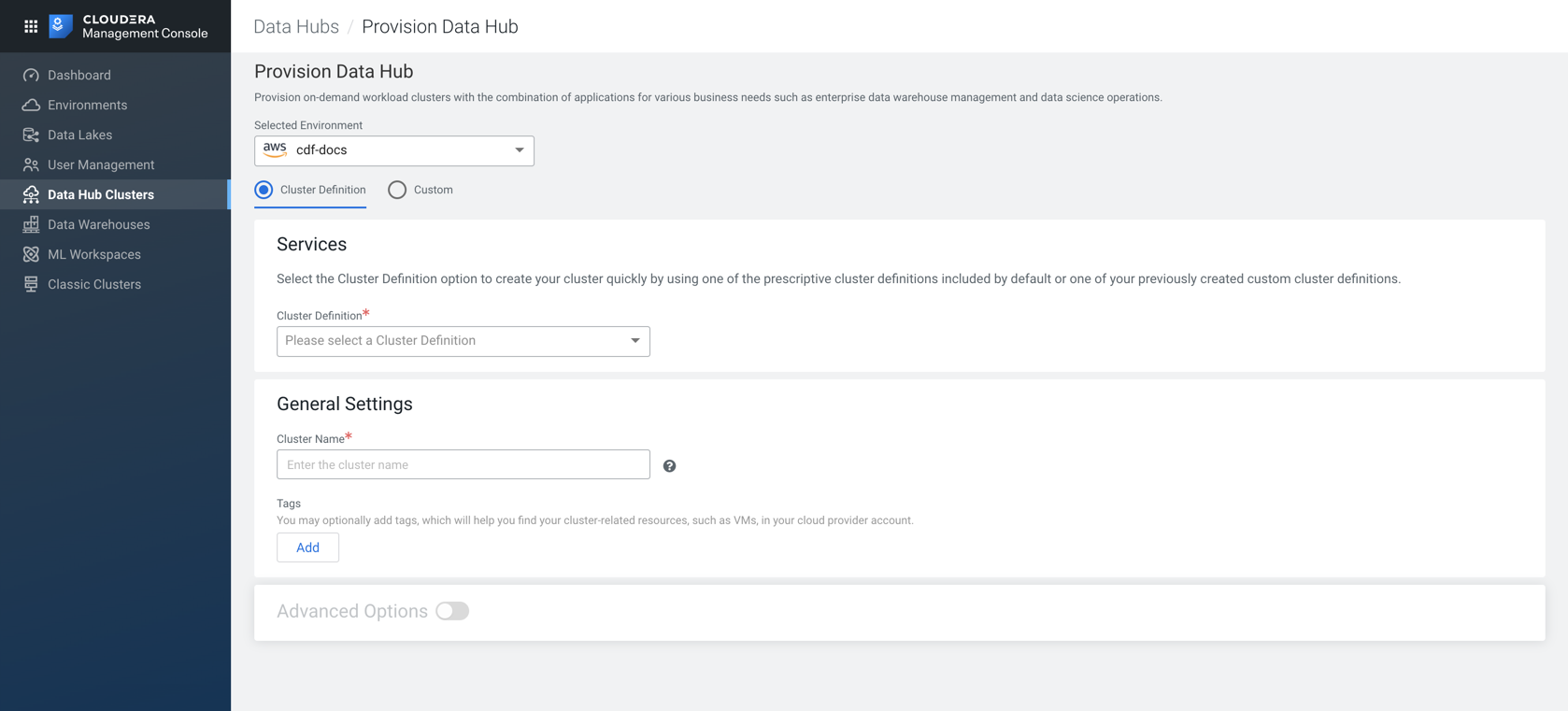This screenshot has height=711, width=1568.
Task: Click the ML Workspaces icon
Action: [31, 254]
